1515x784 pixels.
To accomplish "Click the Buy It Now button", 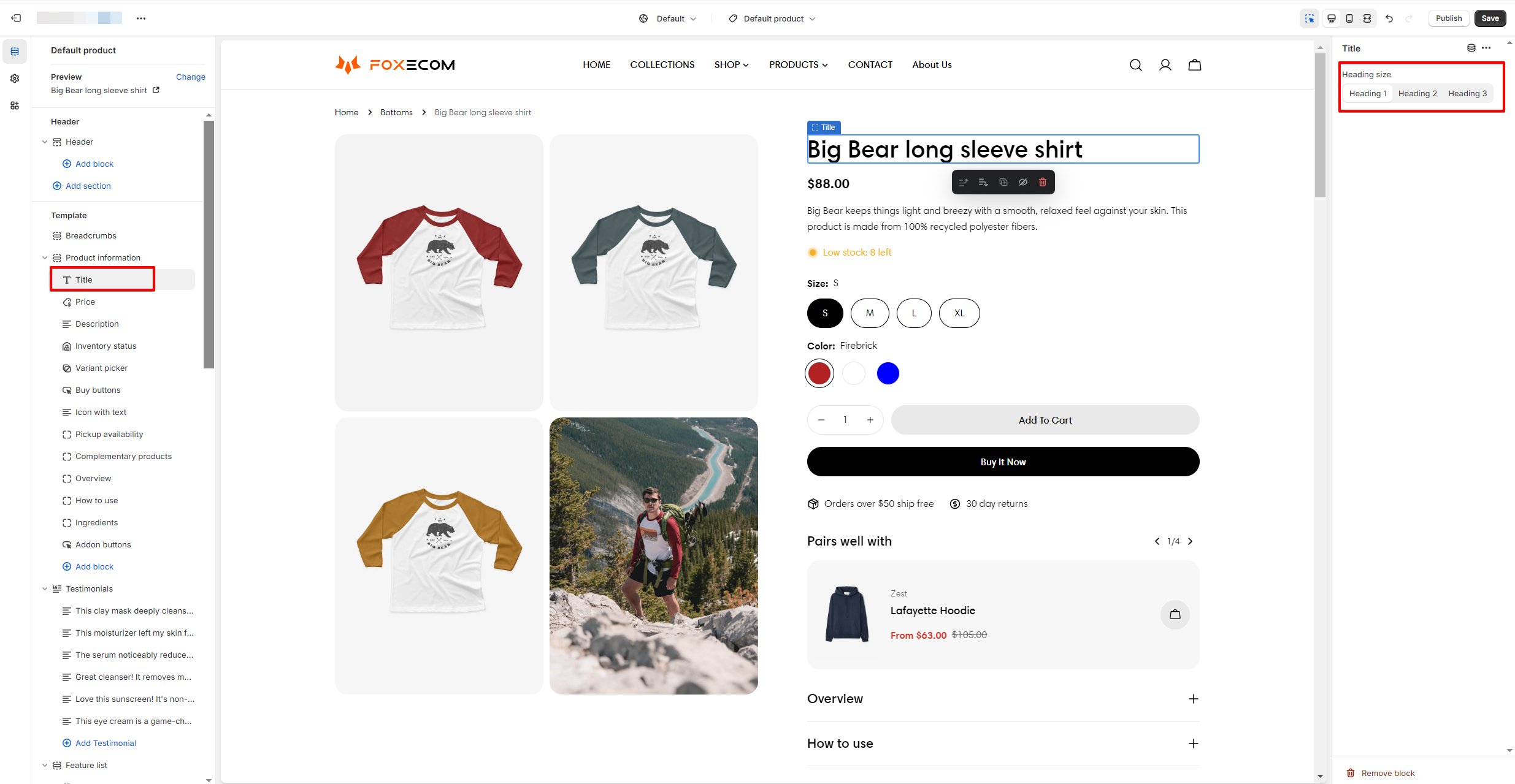I will pos(1003,462).
